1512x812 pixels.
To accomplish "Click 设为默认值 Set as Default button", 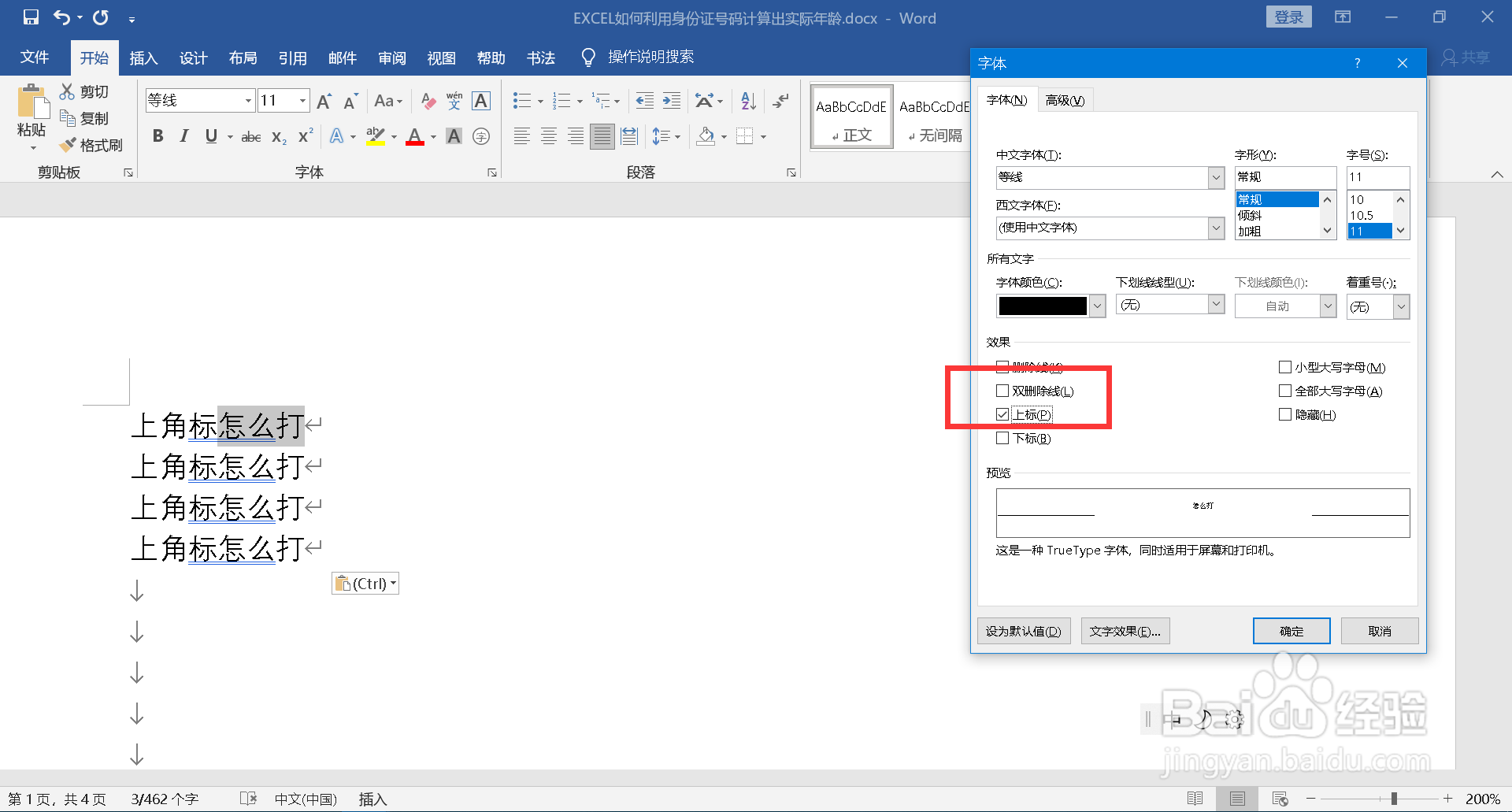I will click(x=1024, y=631).
